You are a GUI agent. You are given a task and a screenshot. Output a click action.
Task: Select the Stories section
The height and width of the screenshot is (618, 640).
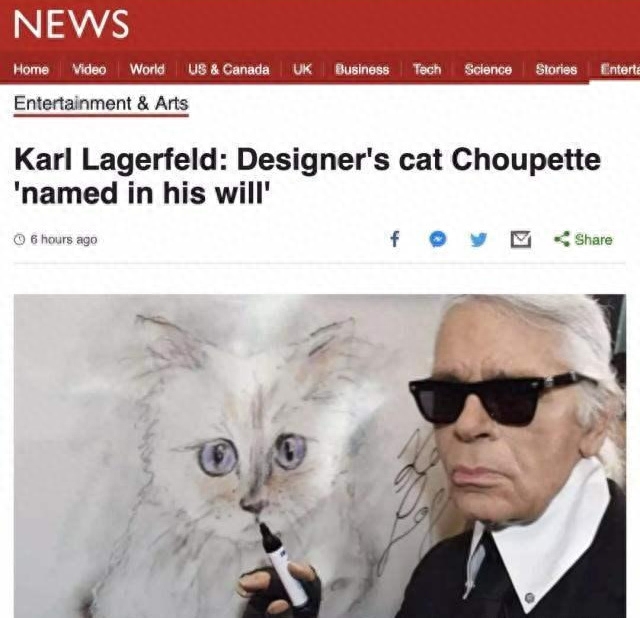(x=556, y=69)
